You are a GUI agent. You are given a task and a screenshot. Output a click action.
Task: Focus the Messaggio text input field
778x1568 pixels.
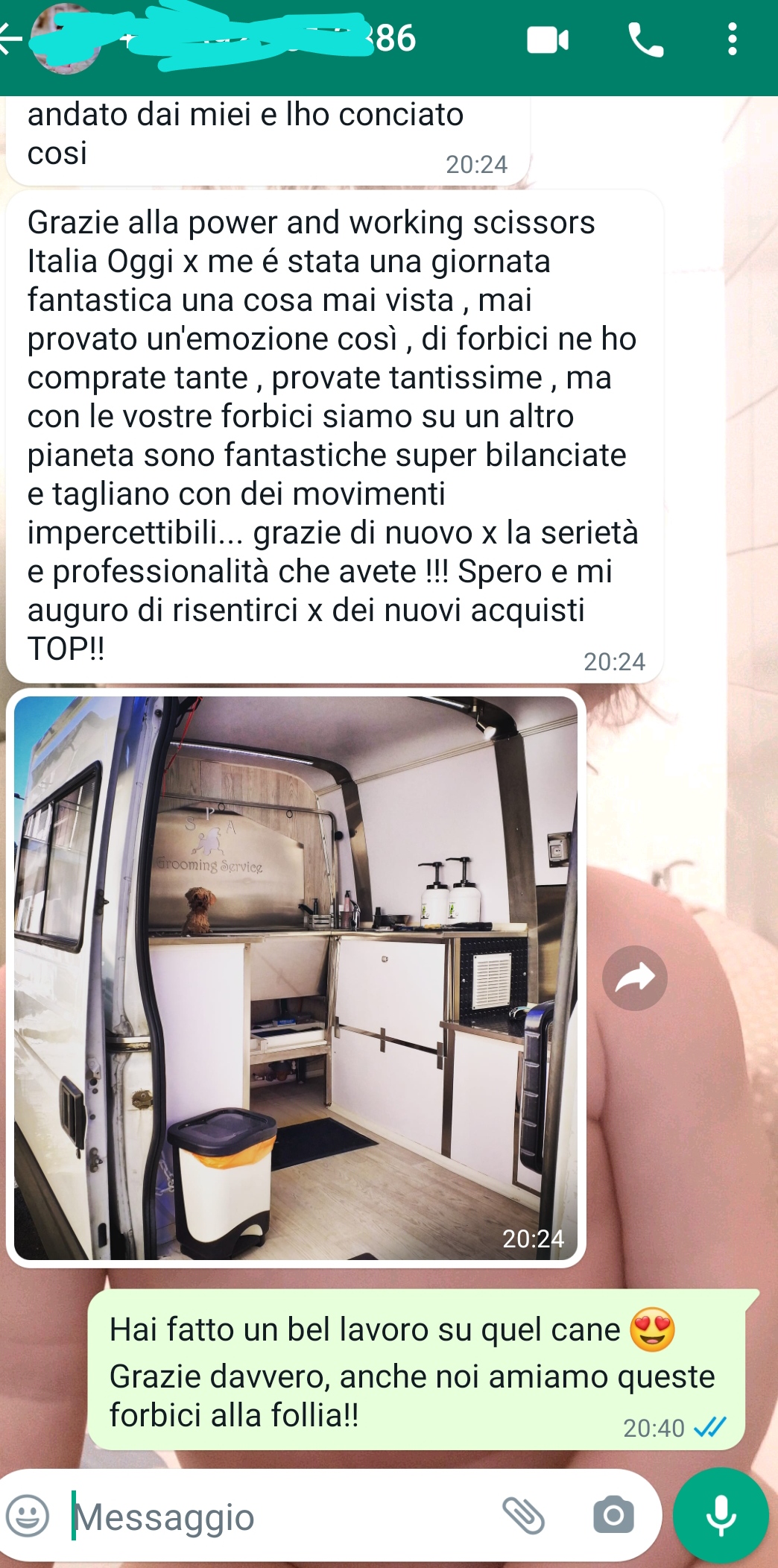(x=283, y=1517)
